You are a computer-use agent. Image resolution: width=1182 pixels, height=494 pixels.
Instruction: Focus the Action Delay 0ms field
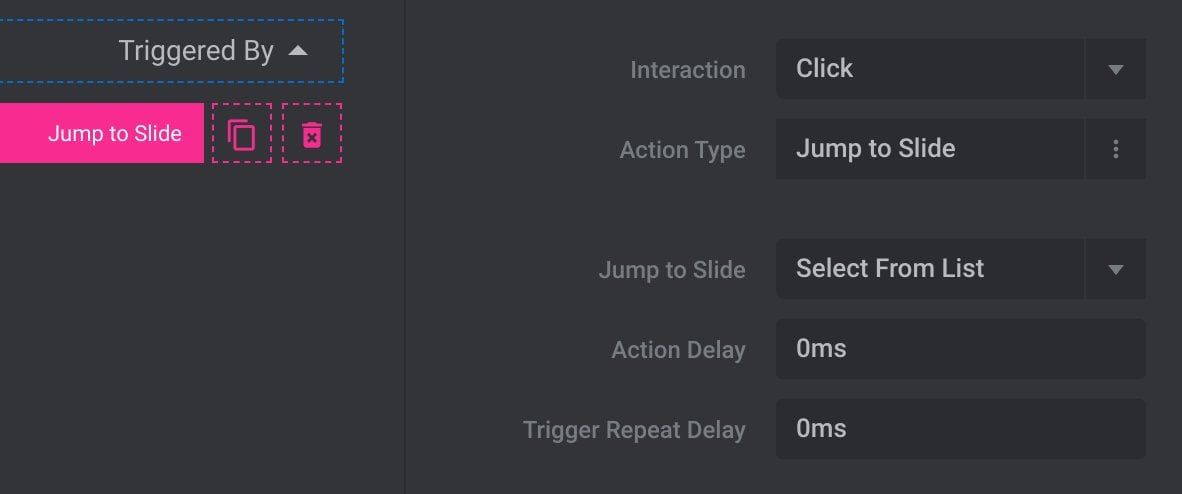click(960, 348)
